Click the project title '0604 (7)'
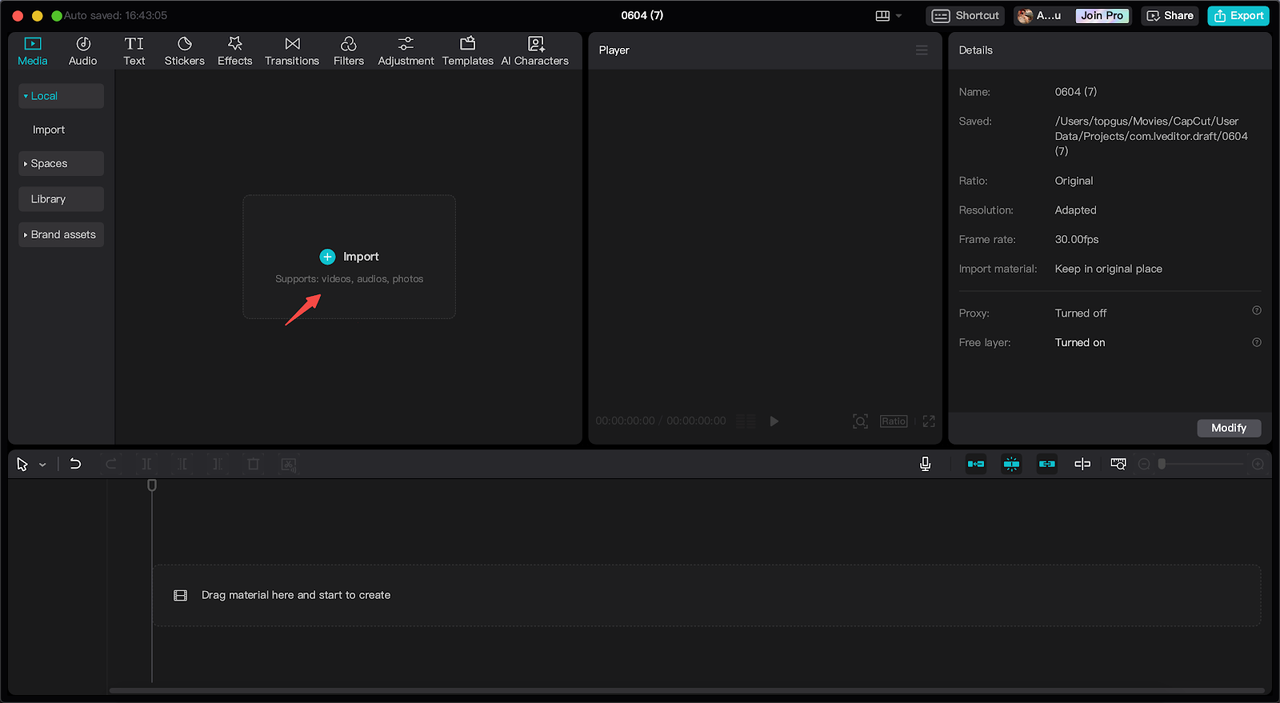 642,16
